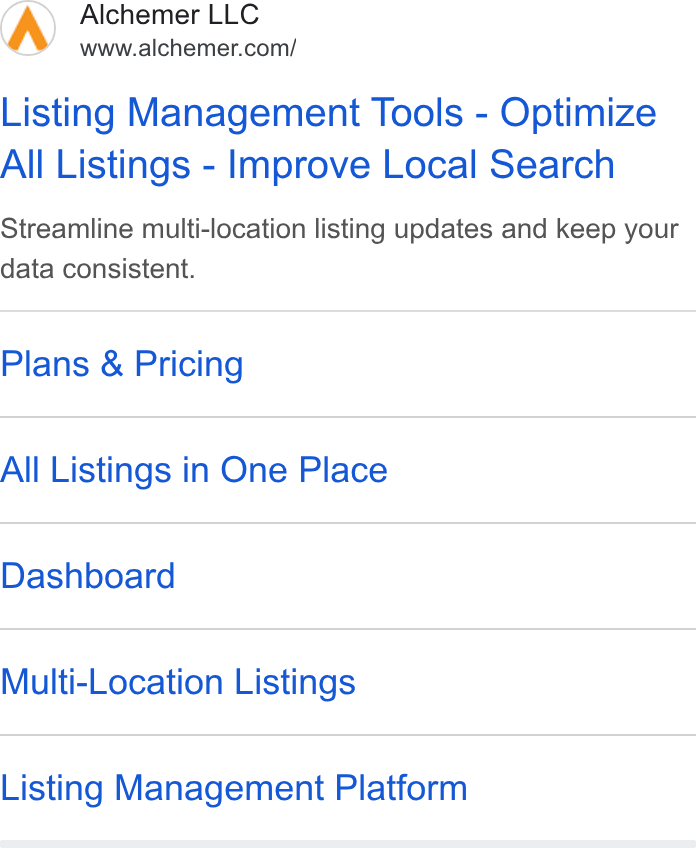The height and width of the screenshot is (848, 696).
Task: Open the Listing Management Tools headline link
Action: 328,138
